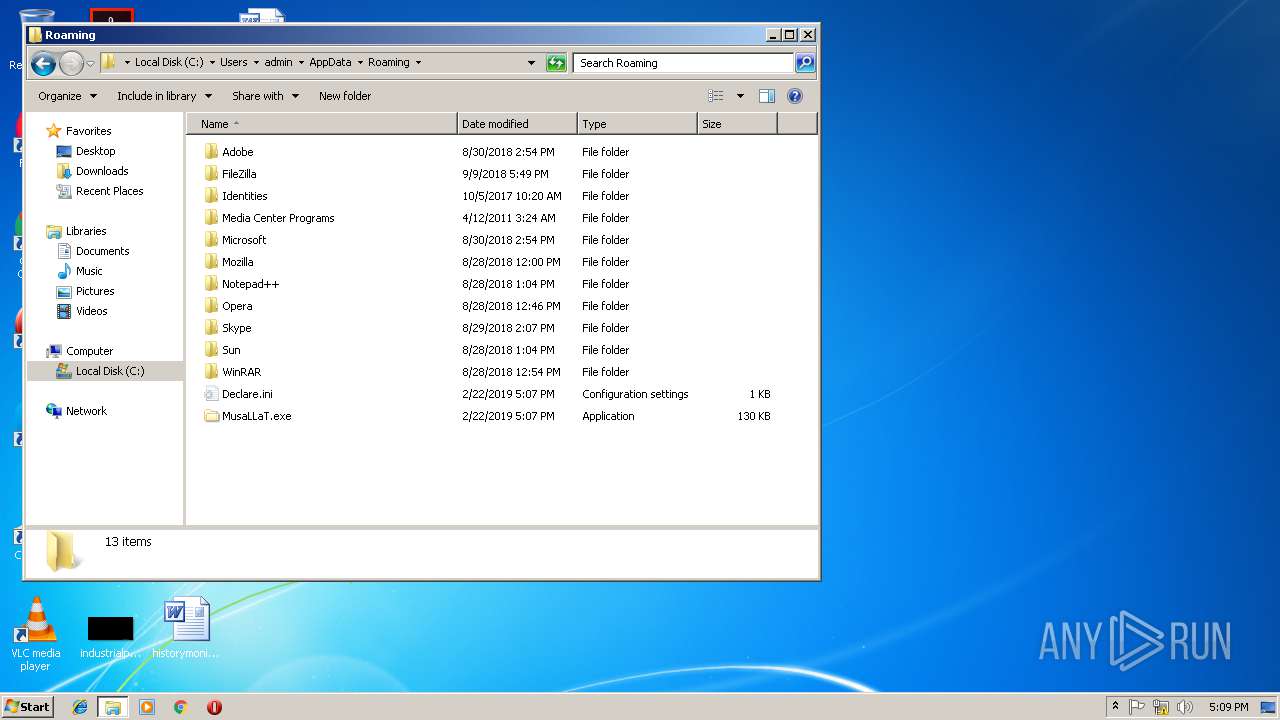This screenshot has width=1280, height=720.
Task: Select Local Disk (C:) in address bar
Action: pos(169,62)
